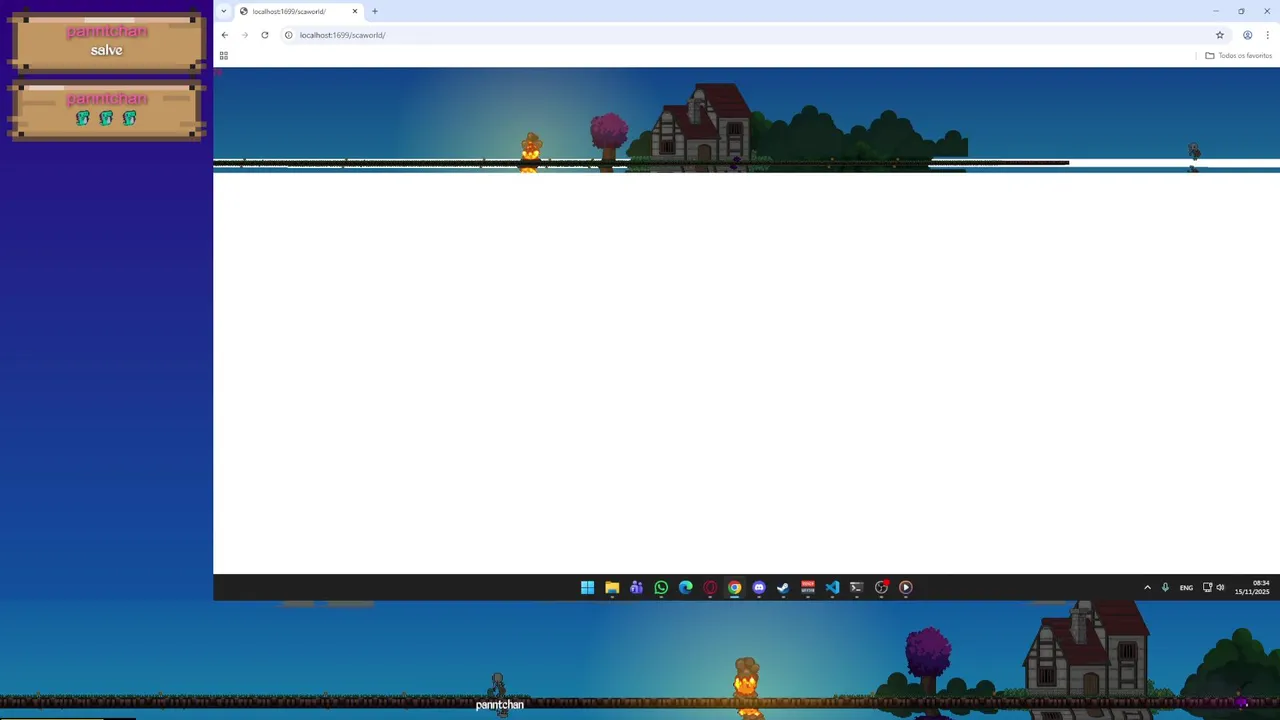This screenshot has width=1280, height=720.
Task: Open the OBS Studio taskbar icon
Action: 881,588
